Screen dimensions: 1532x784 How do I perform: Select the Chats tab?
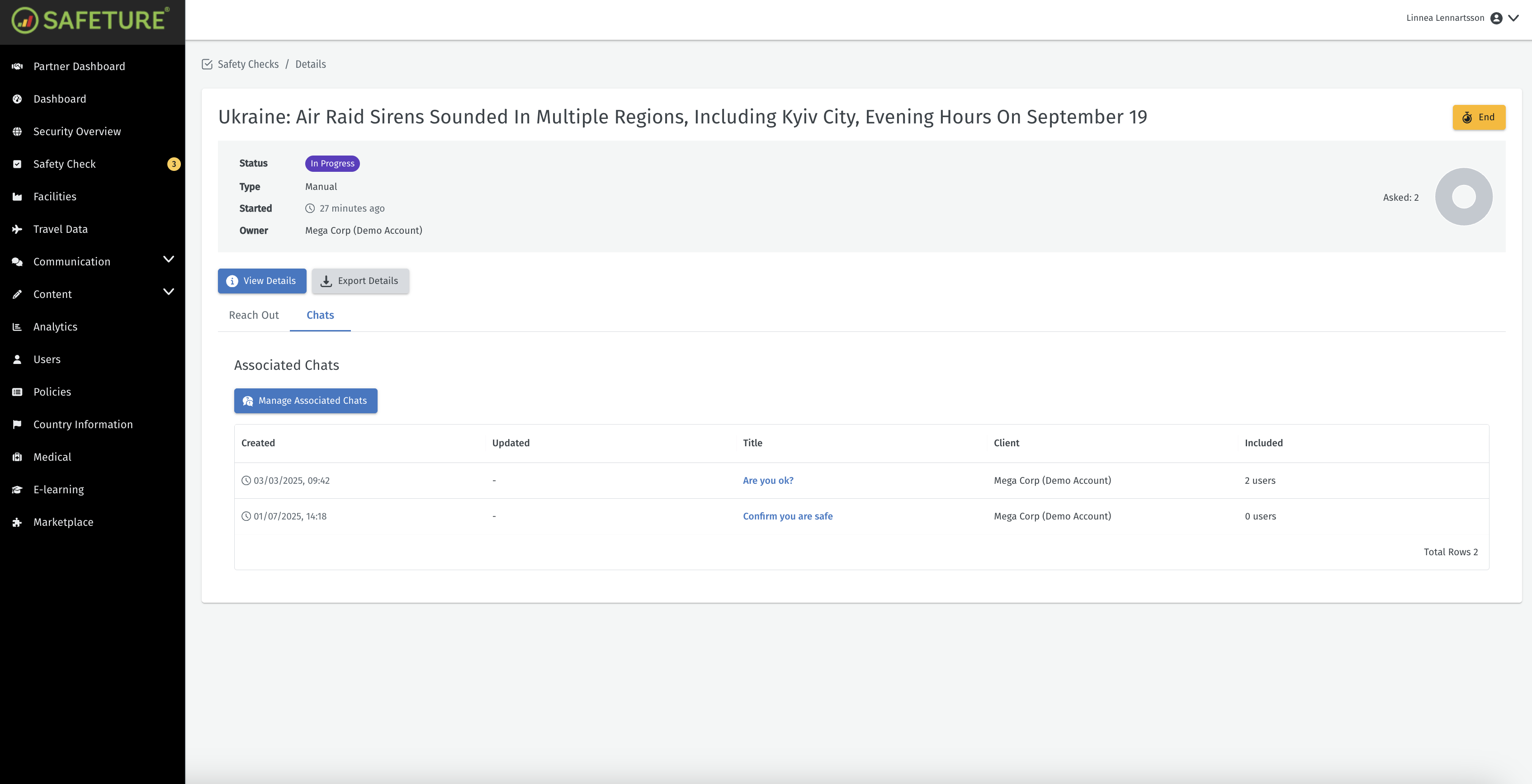coord(320,315)
